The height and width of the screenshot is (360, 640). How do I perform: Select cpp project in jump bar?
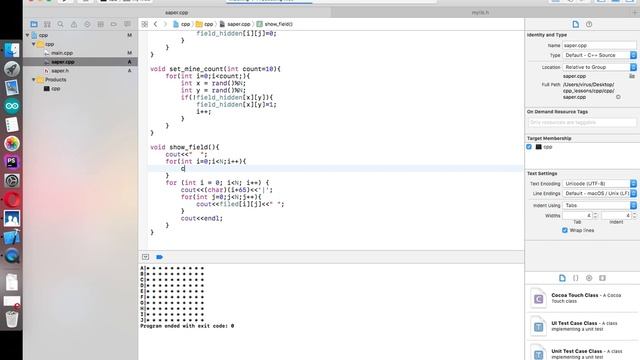coord(182,24)
